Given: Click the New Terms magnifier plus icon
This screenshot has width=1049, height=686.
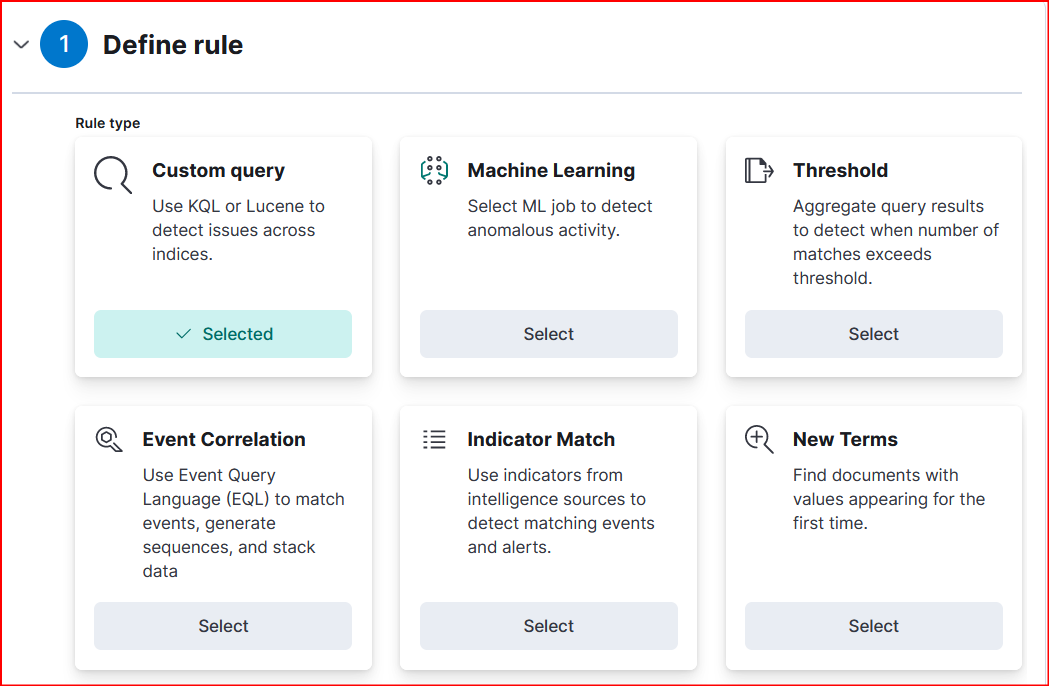Looking at the screenshot, I should click(758, 438).
